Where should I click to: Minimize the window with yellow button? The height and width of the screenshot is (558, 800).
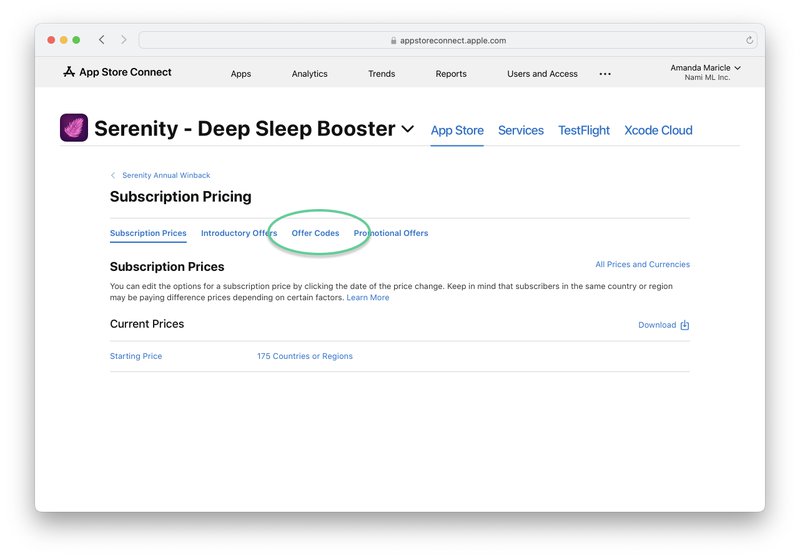tap(64, 40)
